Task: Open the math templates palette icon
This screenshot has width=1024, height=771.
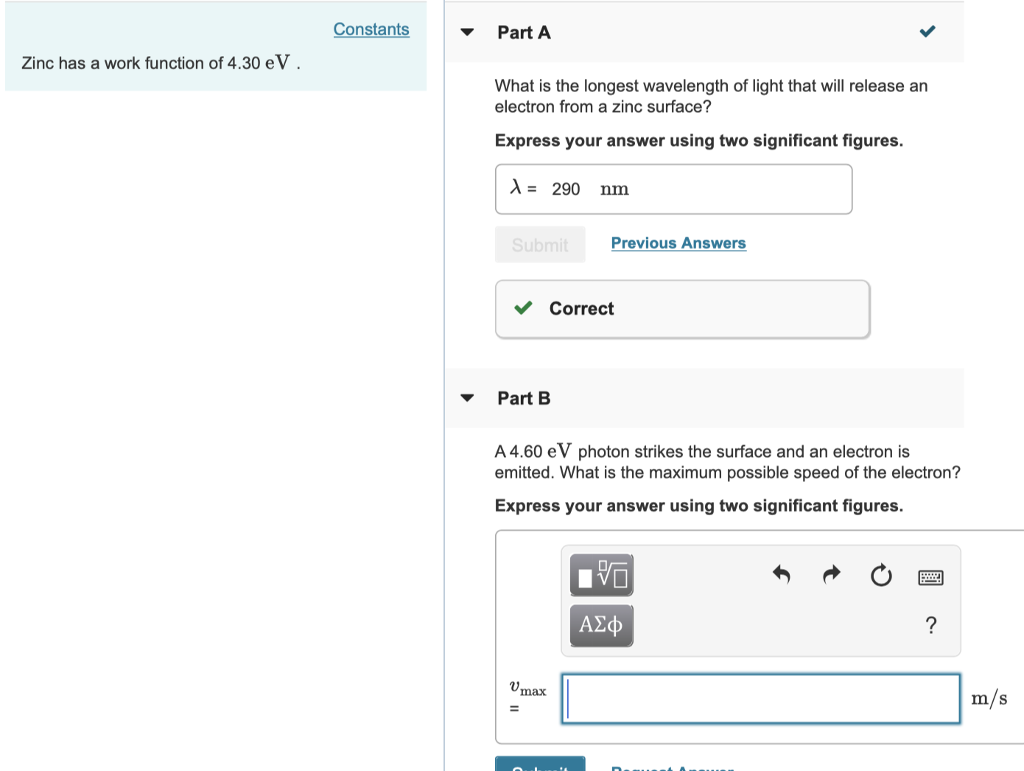Action: [601, 575]
